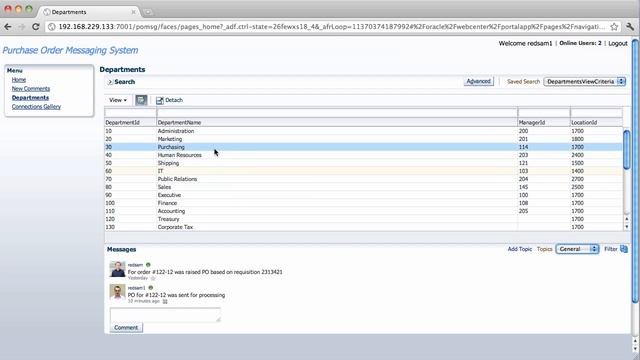640x360 pixels.
Task: Click the Purchase Order Messaging System title
Action: [70, 50]
